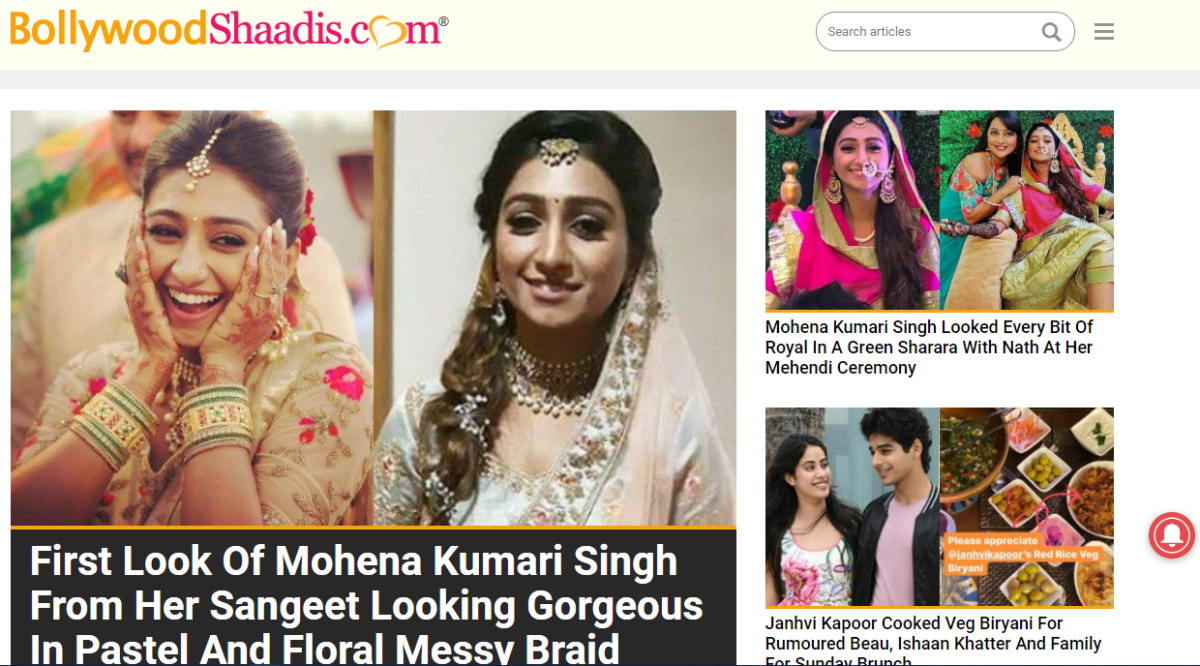Viewport: 1200px width, 666px height.
Task: Click the dark banner behind the Sangeet headline
Action: [373, 598]
